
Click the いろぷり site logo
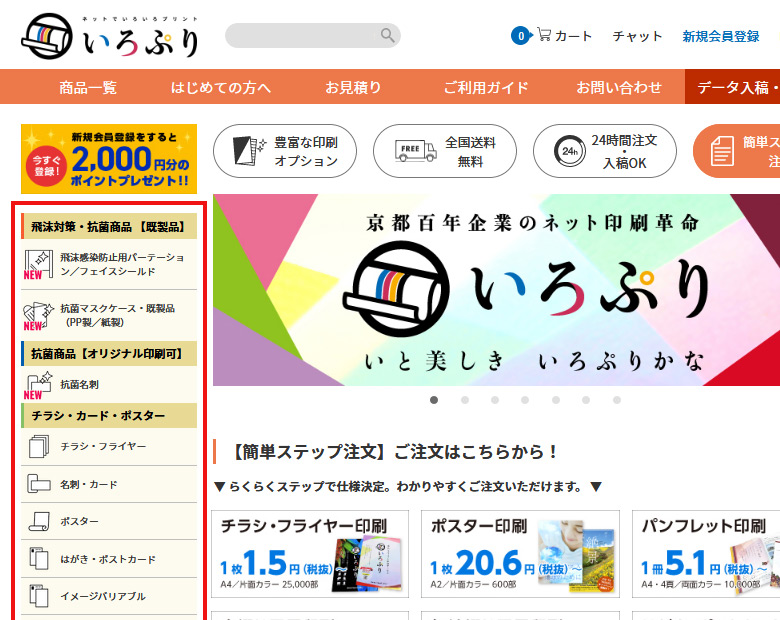tap(110, 36)
